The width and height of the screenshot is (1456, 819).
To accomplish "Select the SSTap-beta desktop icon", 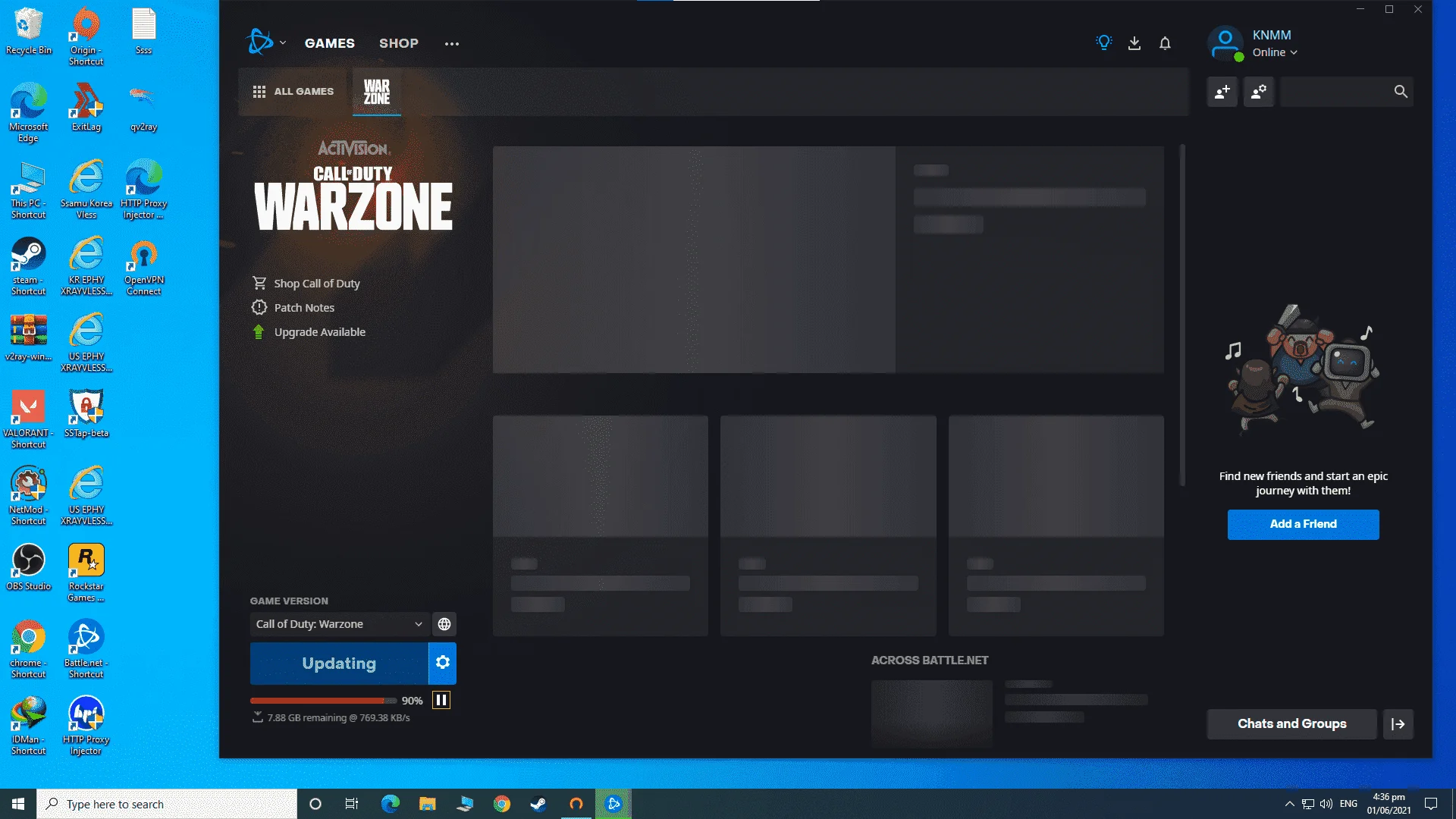I will [x=86, y=414].
